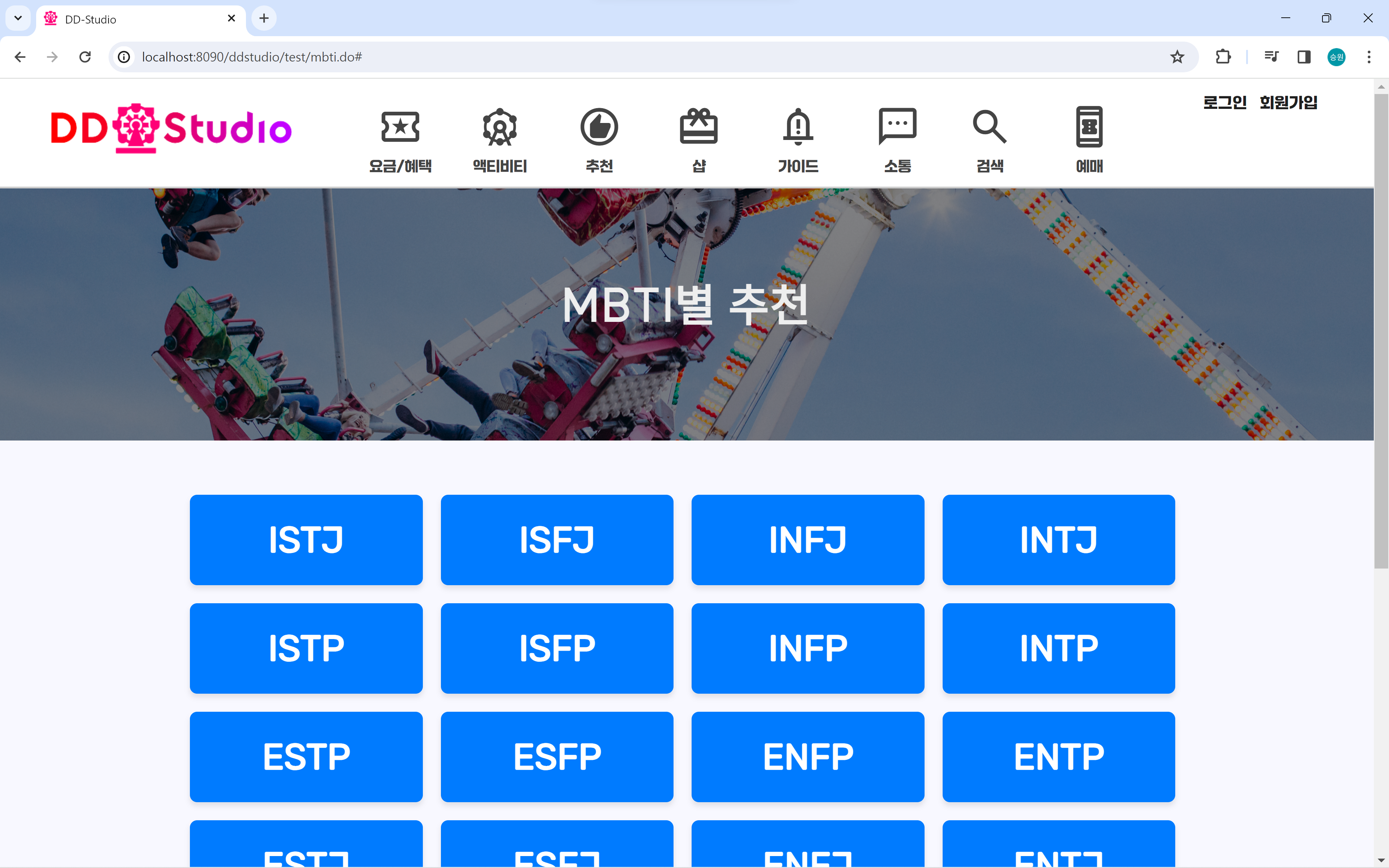Open the 요금/혜택 ticket icon menu
This screenshot has width=1389, height=868.
pos(400,127)
